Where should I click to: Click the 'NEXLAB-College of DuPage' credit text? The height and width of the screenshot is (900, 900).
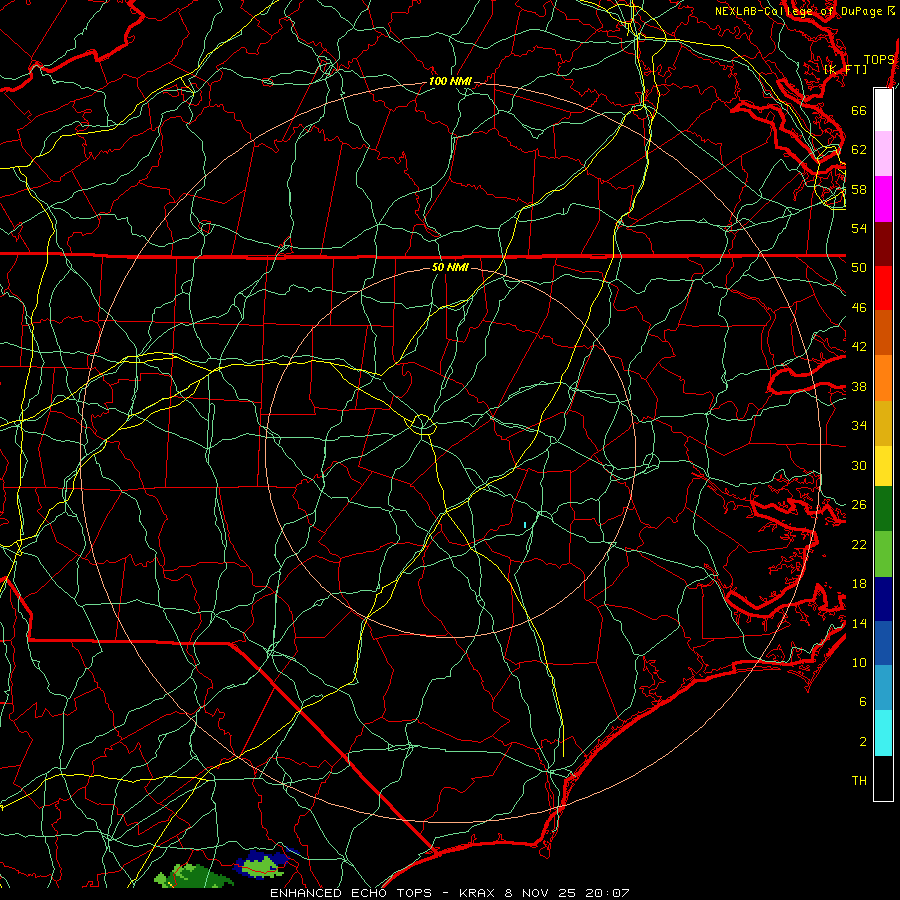click(x=798, y=11)
